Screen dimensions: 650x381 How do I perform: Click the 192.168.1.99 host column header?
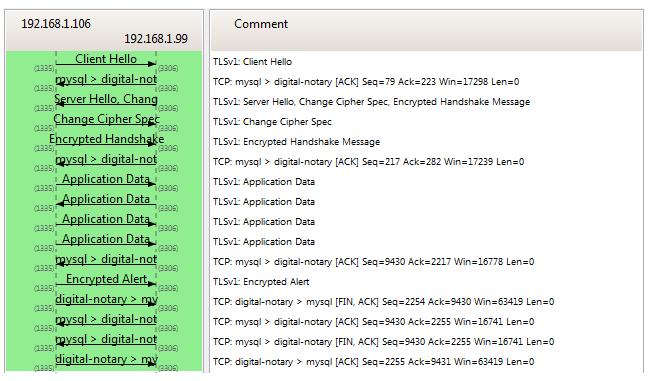(x=156, y=39)
